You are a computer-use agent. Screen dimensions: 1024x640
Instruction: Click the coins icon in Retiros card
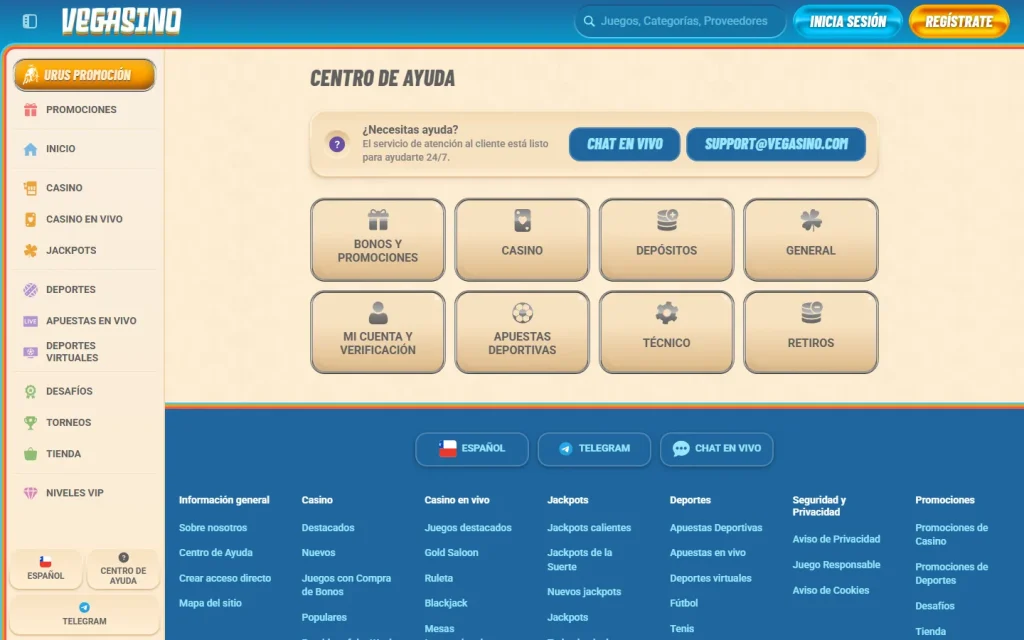click(x=811, y=313)
